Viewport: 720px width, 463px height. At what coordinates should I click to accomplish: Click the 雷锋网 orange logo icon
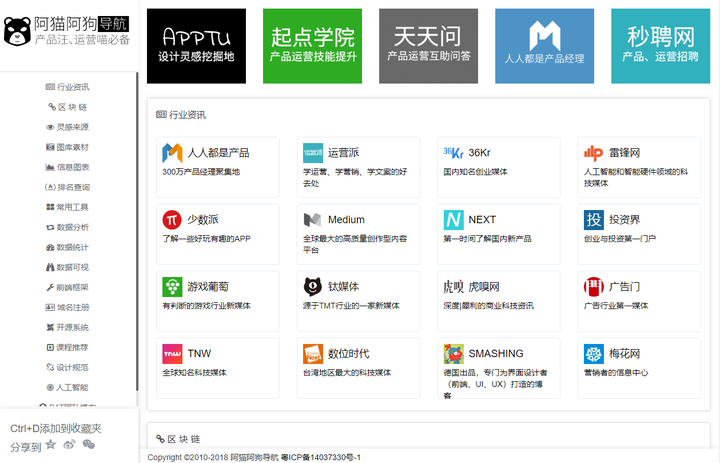[593, 153]
